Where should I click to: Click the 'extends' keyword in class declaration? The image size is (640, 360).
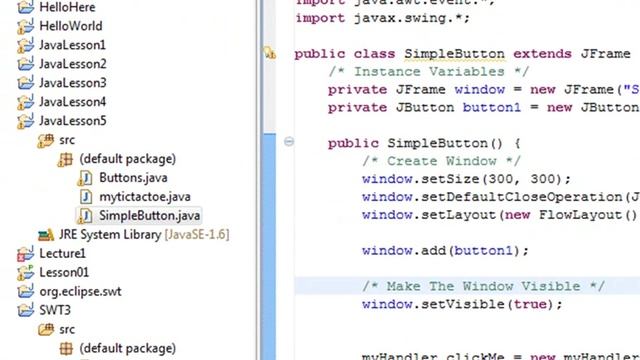pos(542,54)
